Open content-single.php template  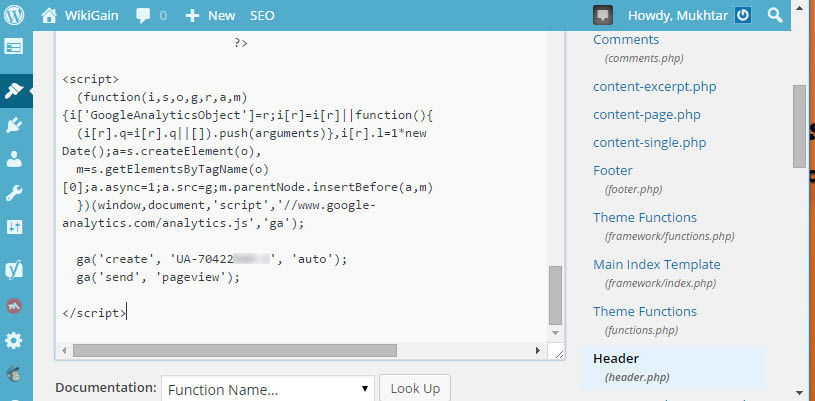click(x=649, y=143)
